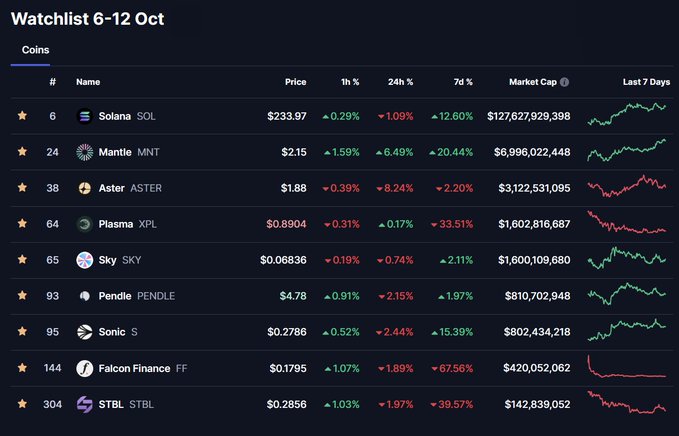The image size is (679, 436).
Task: Click the Plasma coin logo icon
Action: tap(84, 224)
